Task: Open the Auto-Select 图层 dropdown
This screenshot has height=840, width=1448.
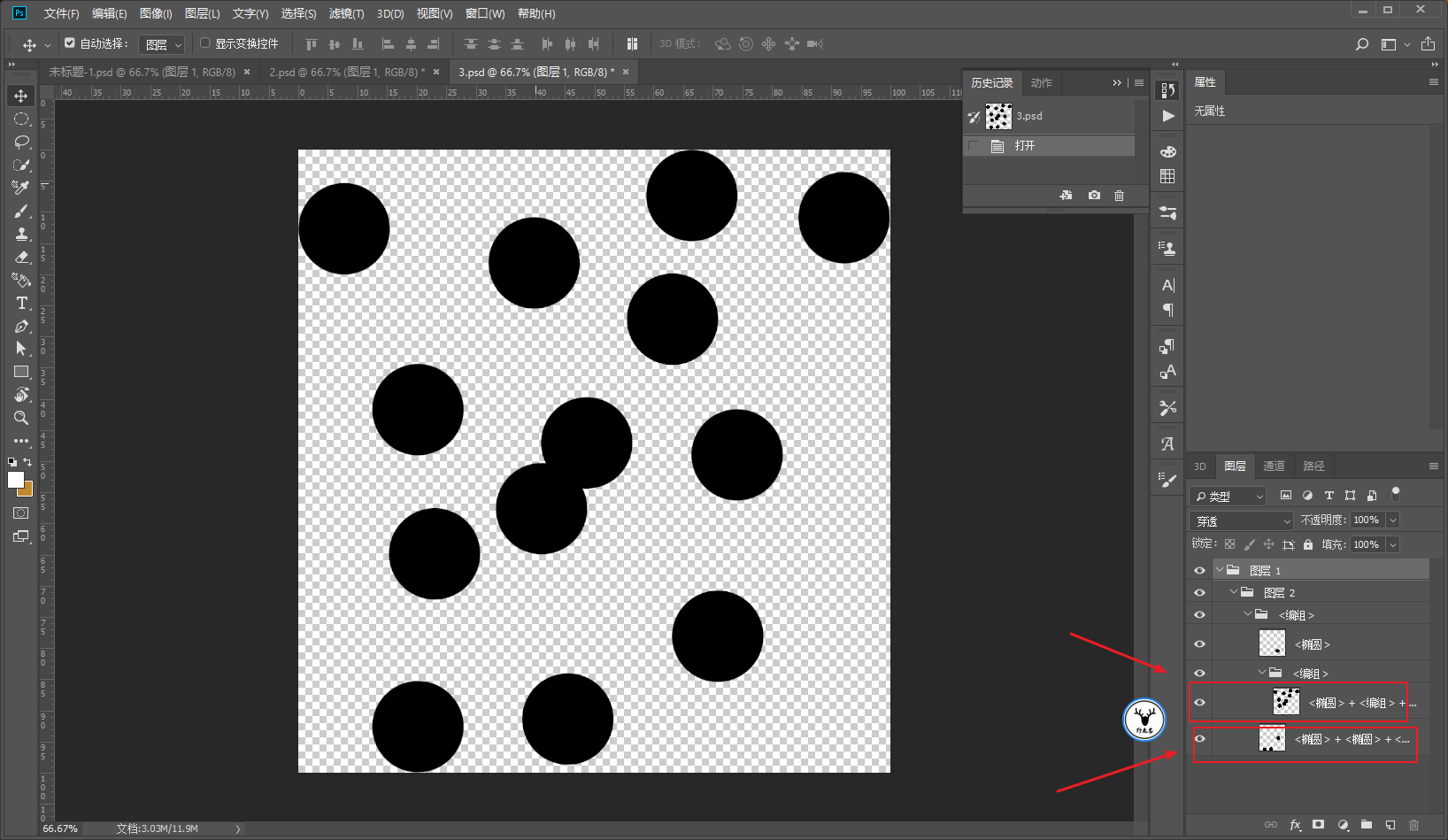Action: tap(161, 44)
